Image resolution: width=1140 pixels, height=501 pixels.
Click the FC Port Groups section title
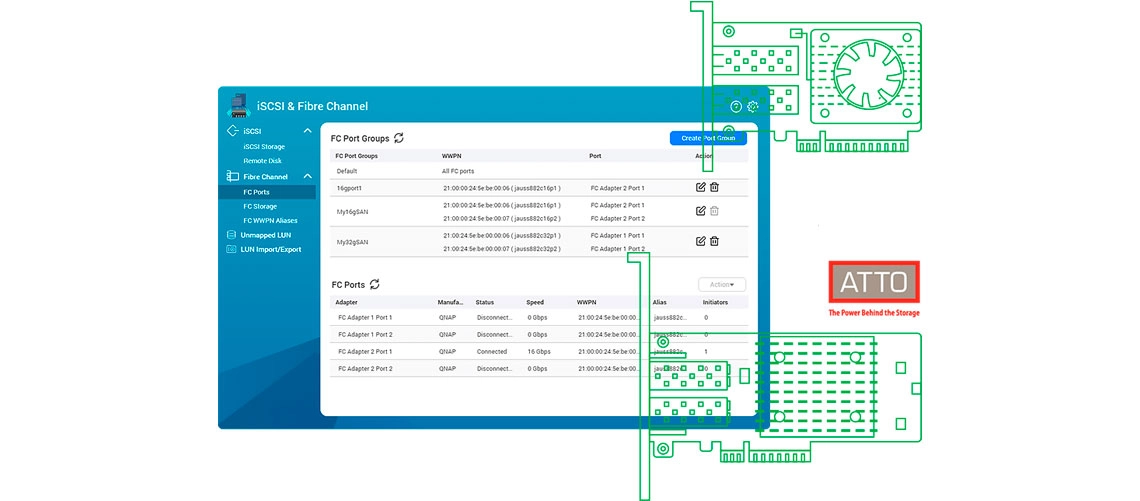(x=360, y=137)
